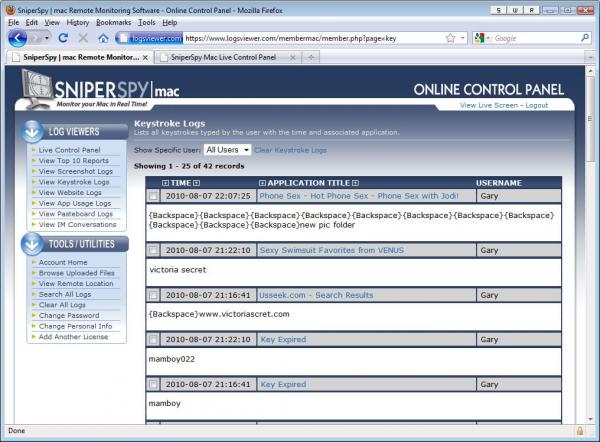Open the History menu
This screenshot has height=442, width=600.
point(78,23)
